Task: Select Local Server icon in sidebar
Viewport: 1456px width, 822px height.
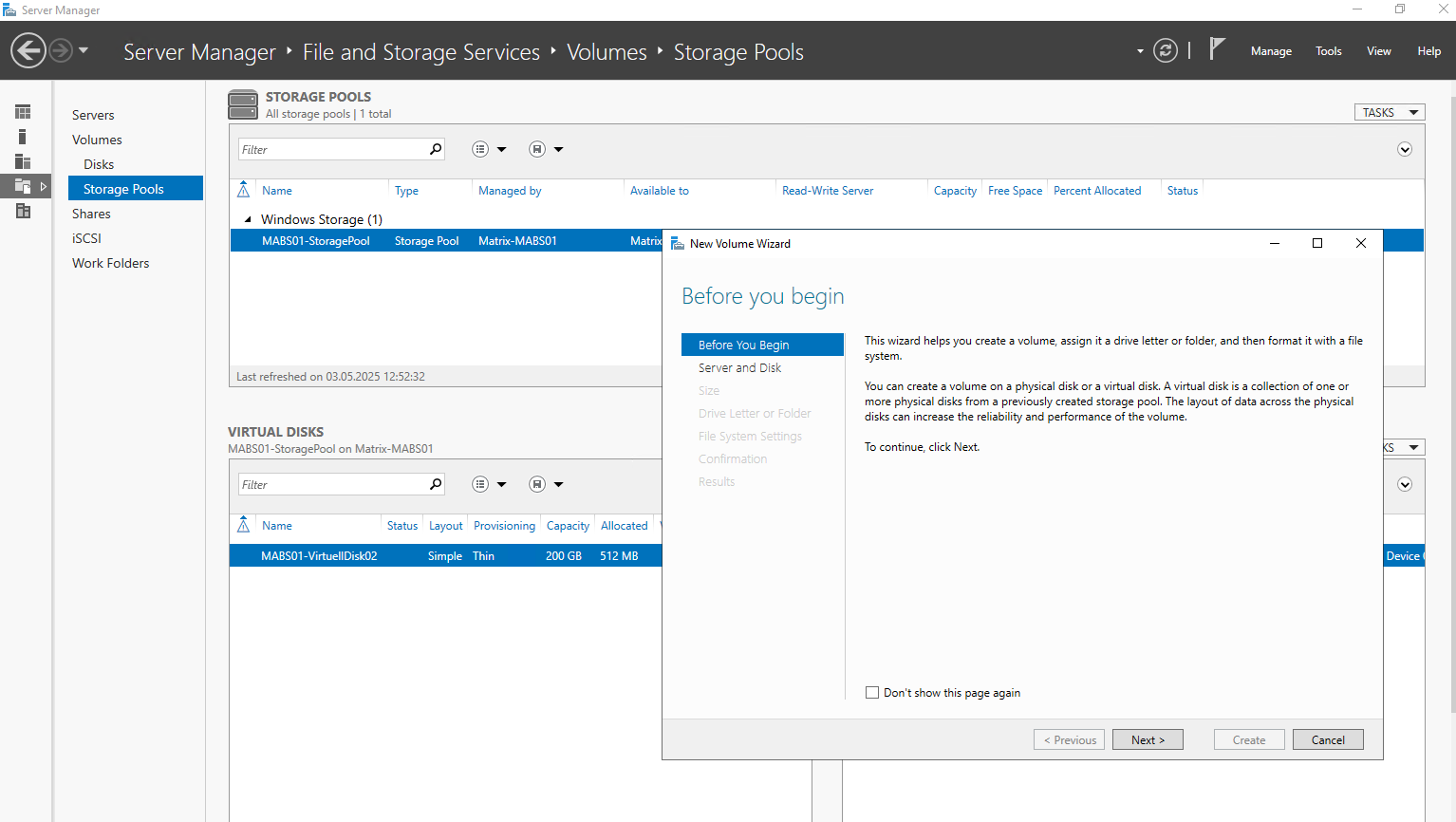Action: point(23,137)
